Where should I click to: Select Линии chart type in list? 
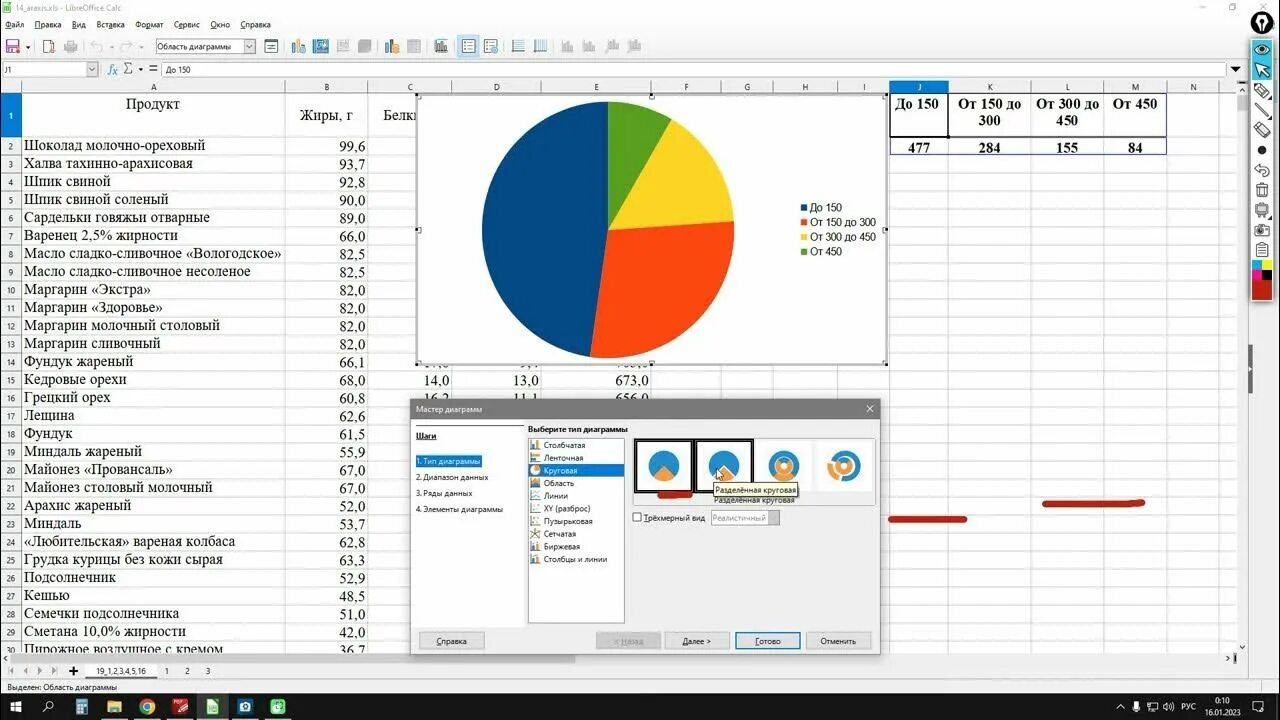576,496
